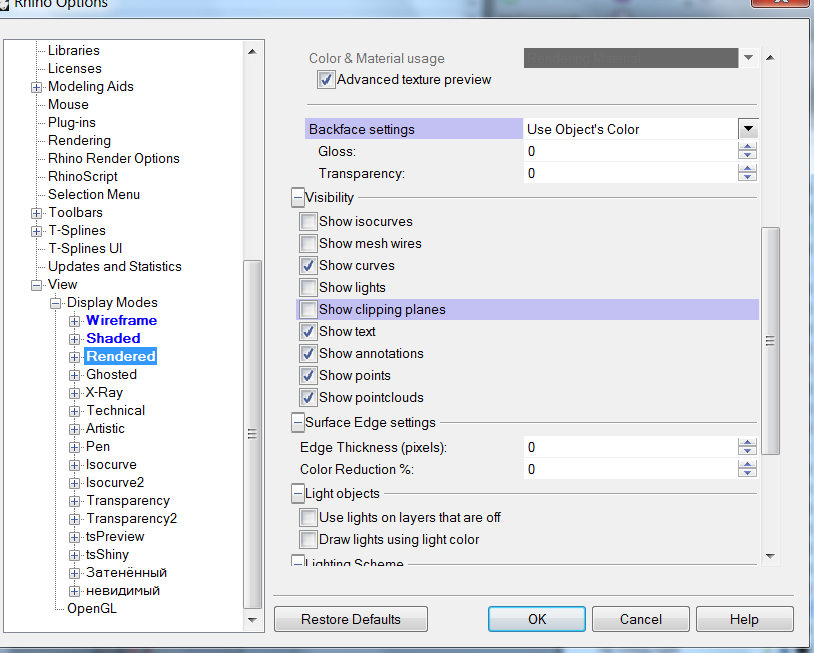
Task: Uncheck Show pointclouds checkbox
Action: tap(308, 398)
